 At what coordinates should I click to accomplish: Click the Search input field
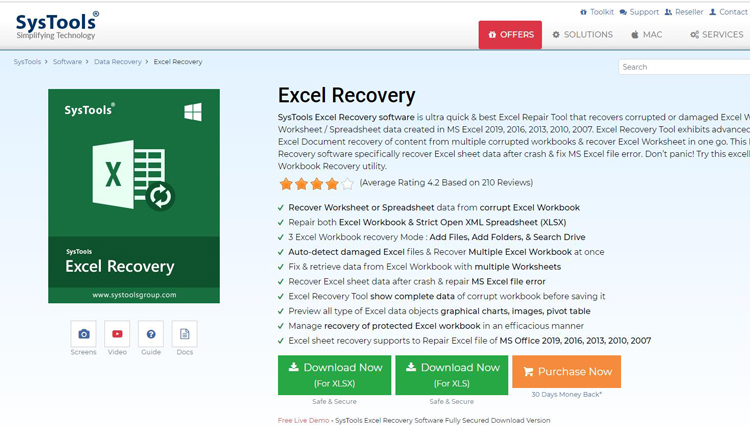683,67
